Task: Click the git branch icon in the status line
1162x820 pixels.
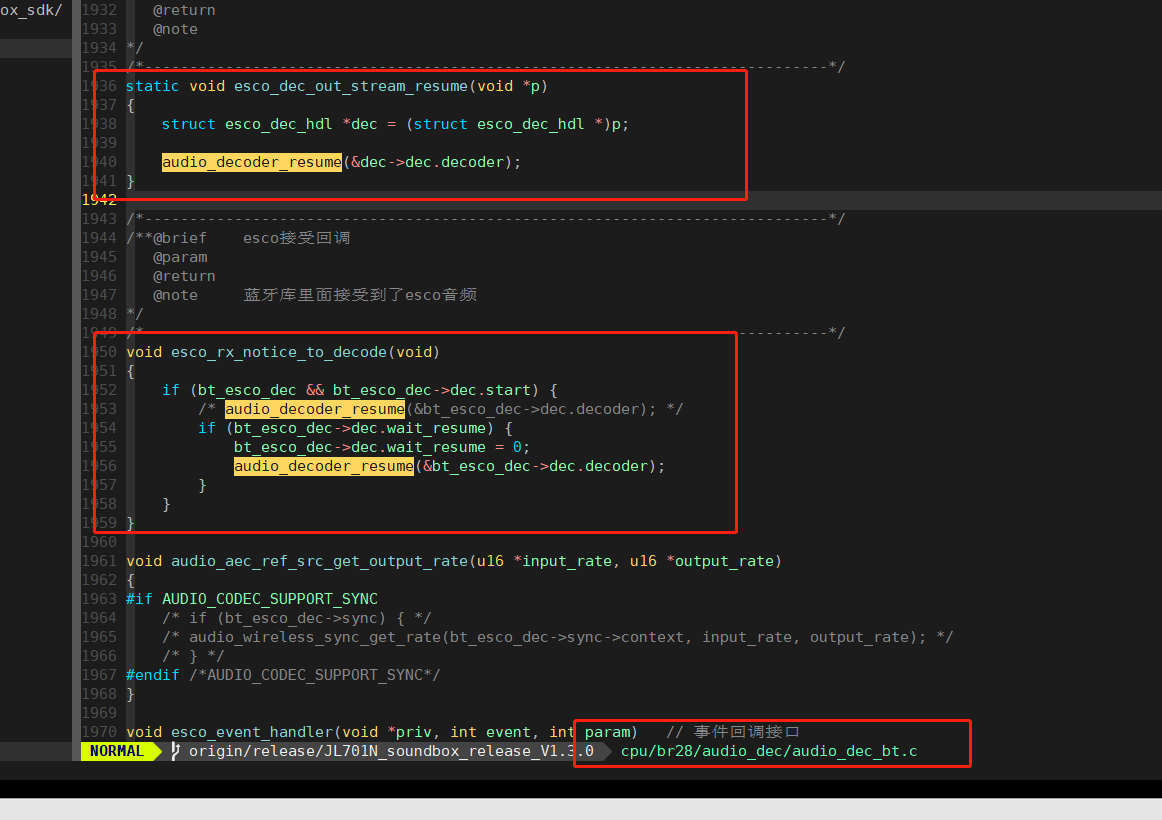Action: [x=176, y=751]
